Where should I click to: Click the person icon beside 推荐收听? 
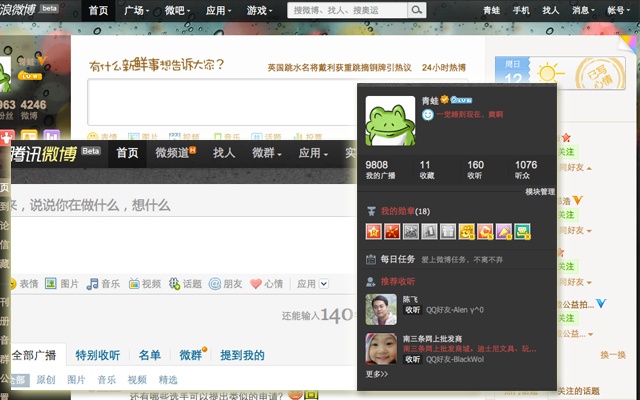click(371, 282)
